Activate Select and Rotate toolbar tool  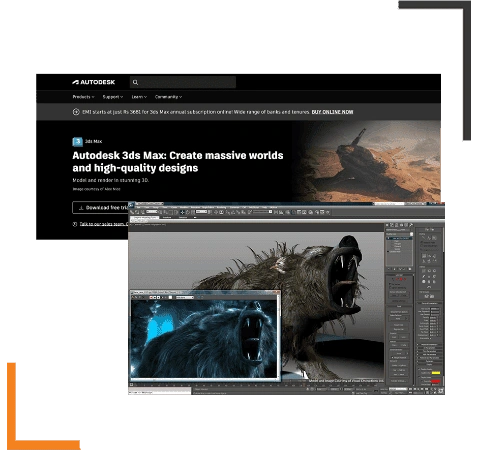188,212
